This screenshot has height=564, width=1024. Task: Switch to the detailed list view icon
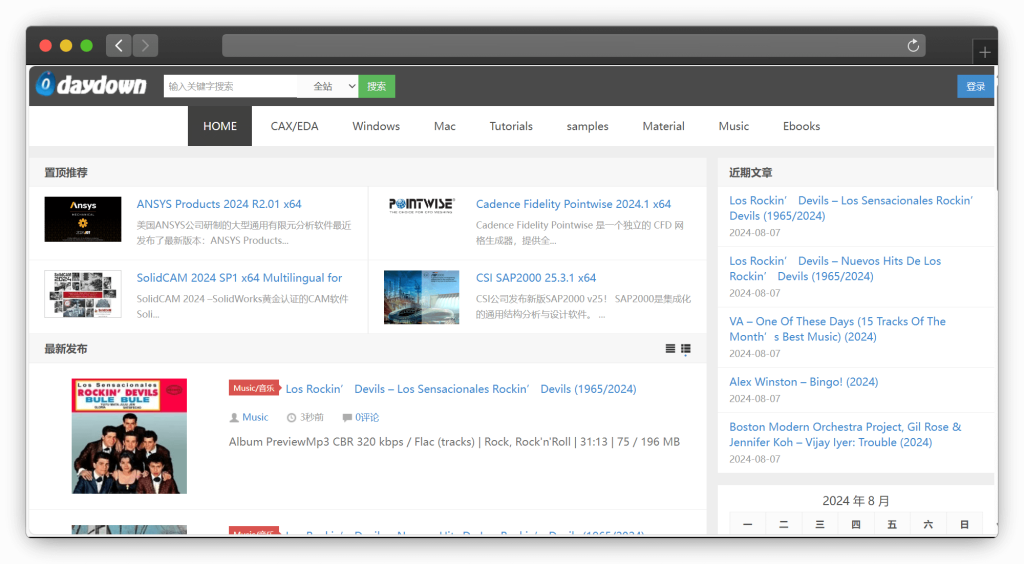(x=686, y=349)
